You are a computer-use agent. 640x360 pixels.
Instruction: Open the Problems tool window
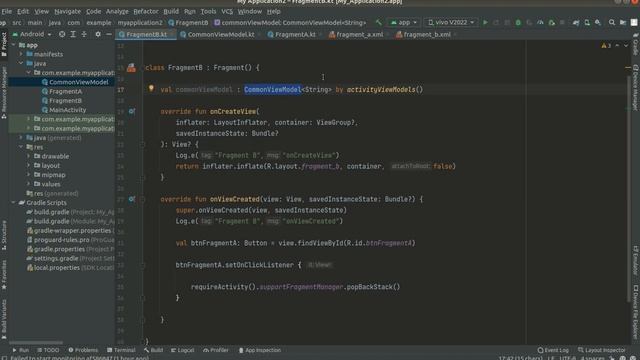[x=83, y=350]
